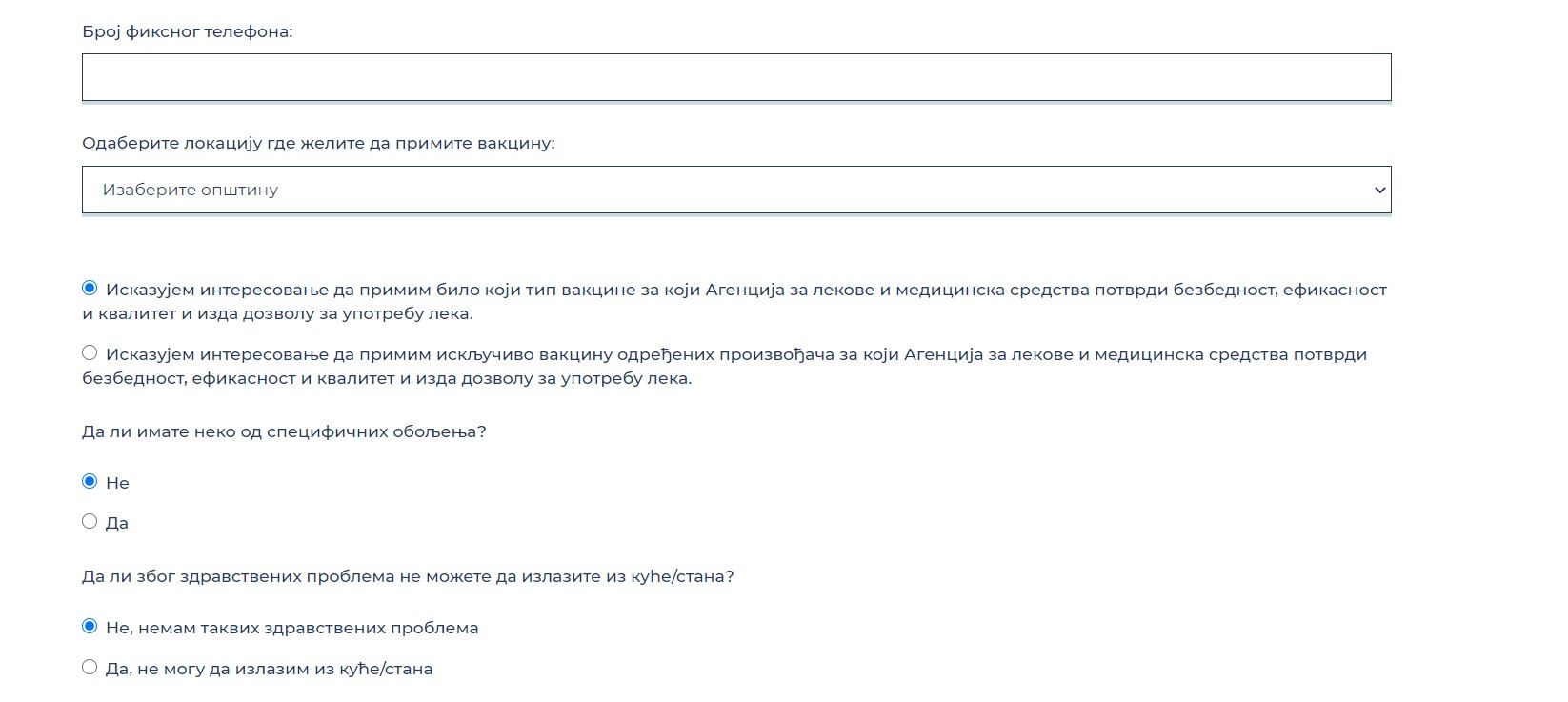Click label text "Да, не могу да излазим из куће/стана"
Image resolution: width=1568 pixels, height=702 pixels.
pos(269,669)
